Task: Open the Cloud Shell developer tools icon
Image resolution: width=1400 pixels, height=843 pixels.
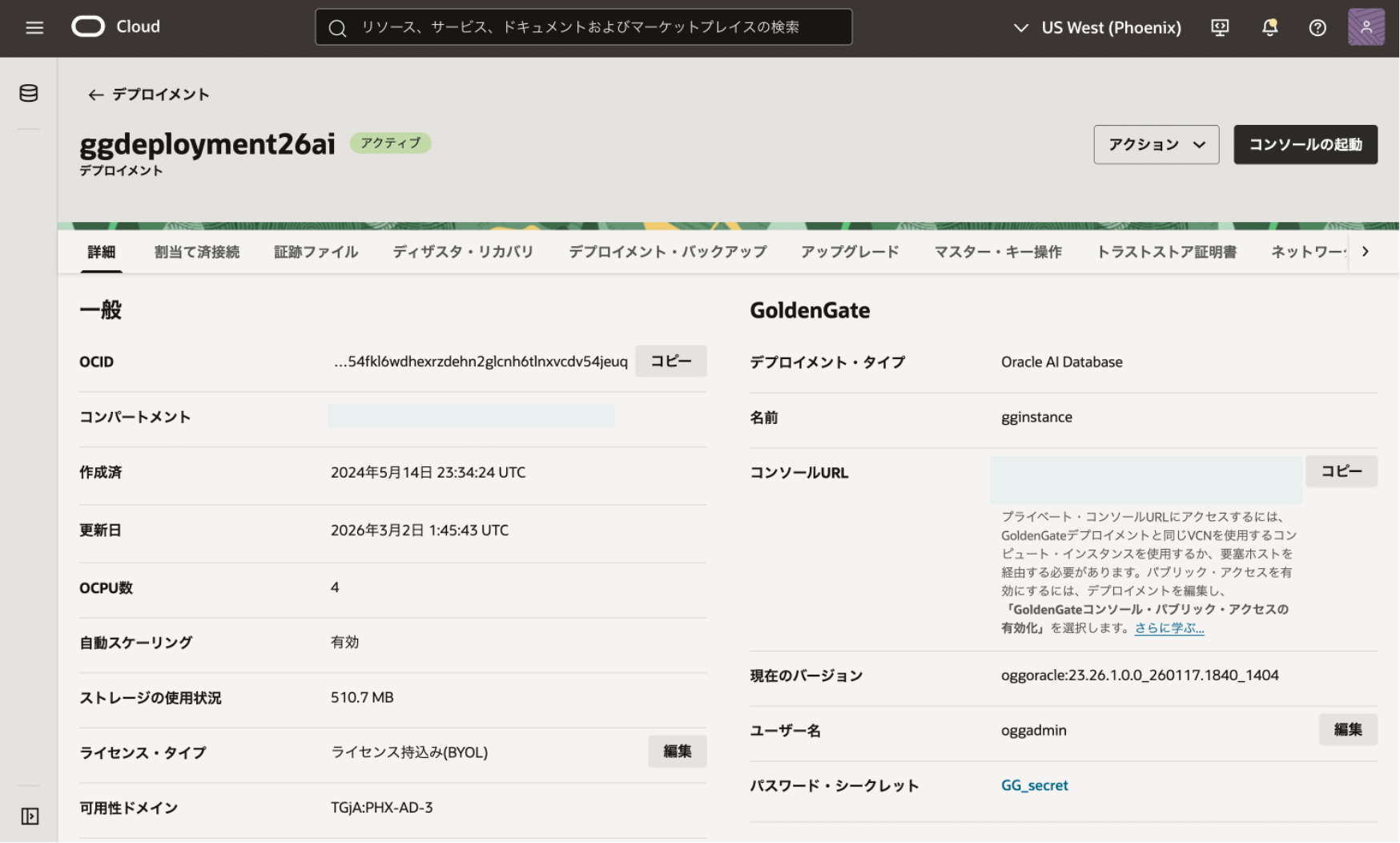Action: tap(1220, 28)
